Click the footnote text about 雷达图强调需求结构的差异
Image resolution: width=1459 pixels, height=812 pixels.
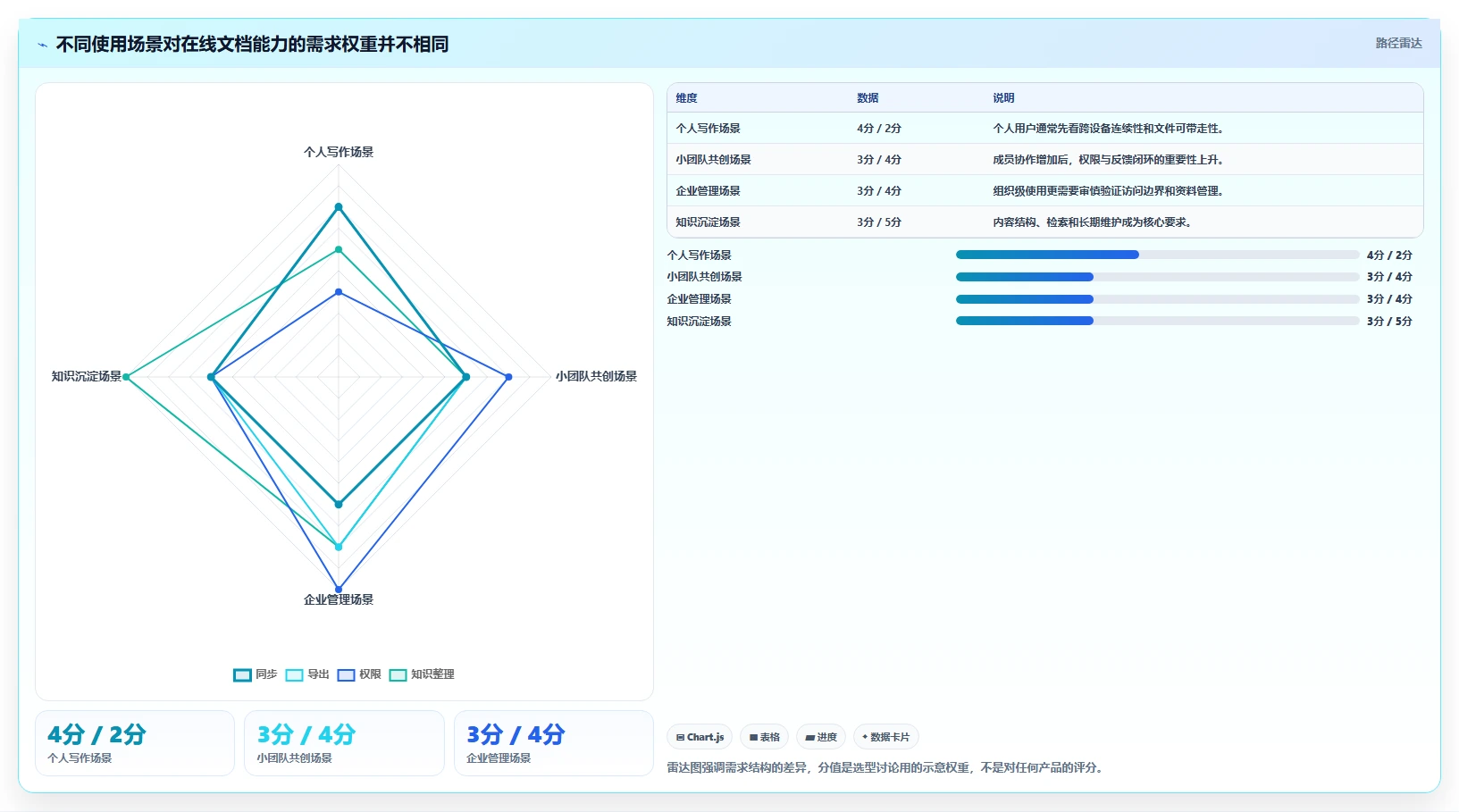(x=885, y=767)
